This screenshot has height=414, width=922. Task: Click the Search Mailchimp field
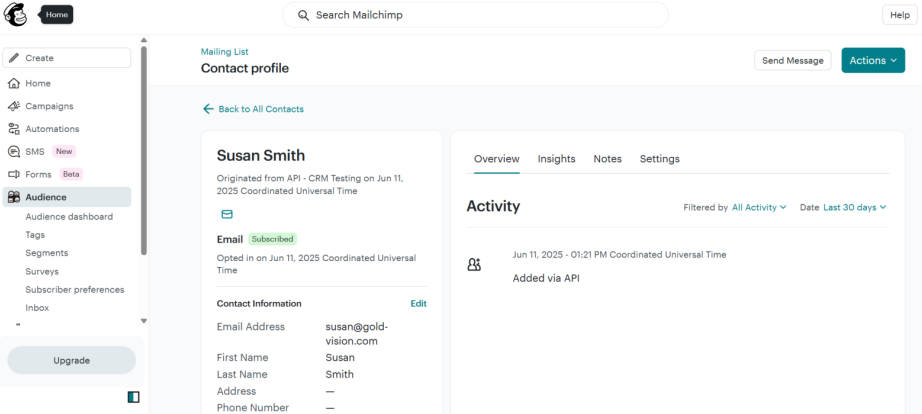point(475,15)
